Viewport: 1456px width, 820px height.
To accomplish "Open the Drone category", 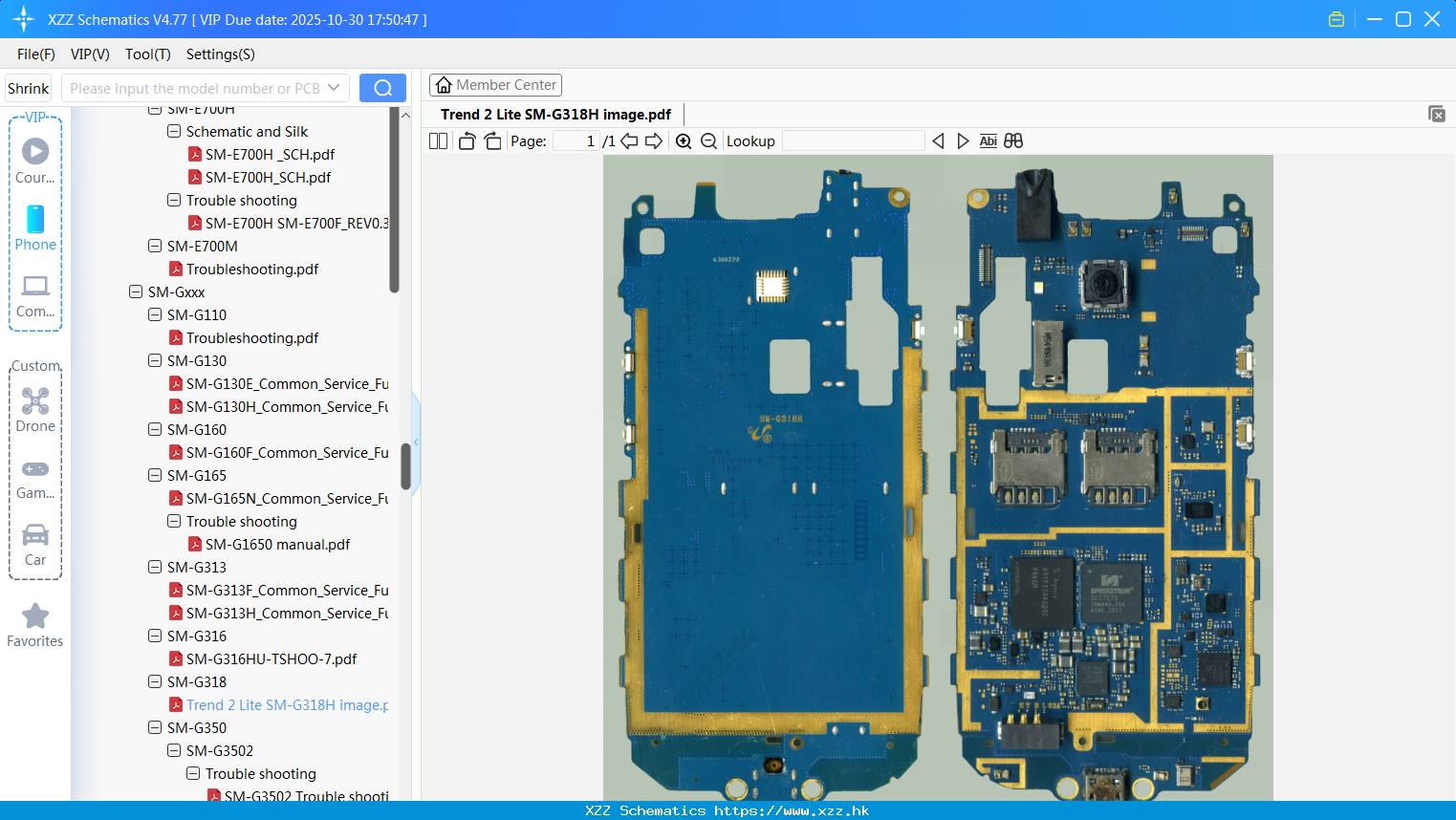I will (x=35, y=410).
